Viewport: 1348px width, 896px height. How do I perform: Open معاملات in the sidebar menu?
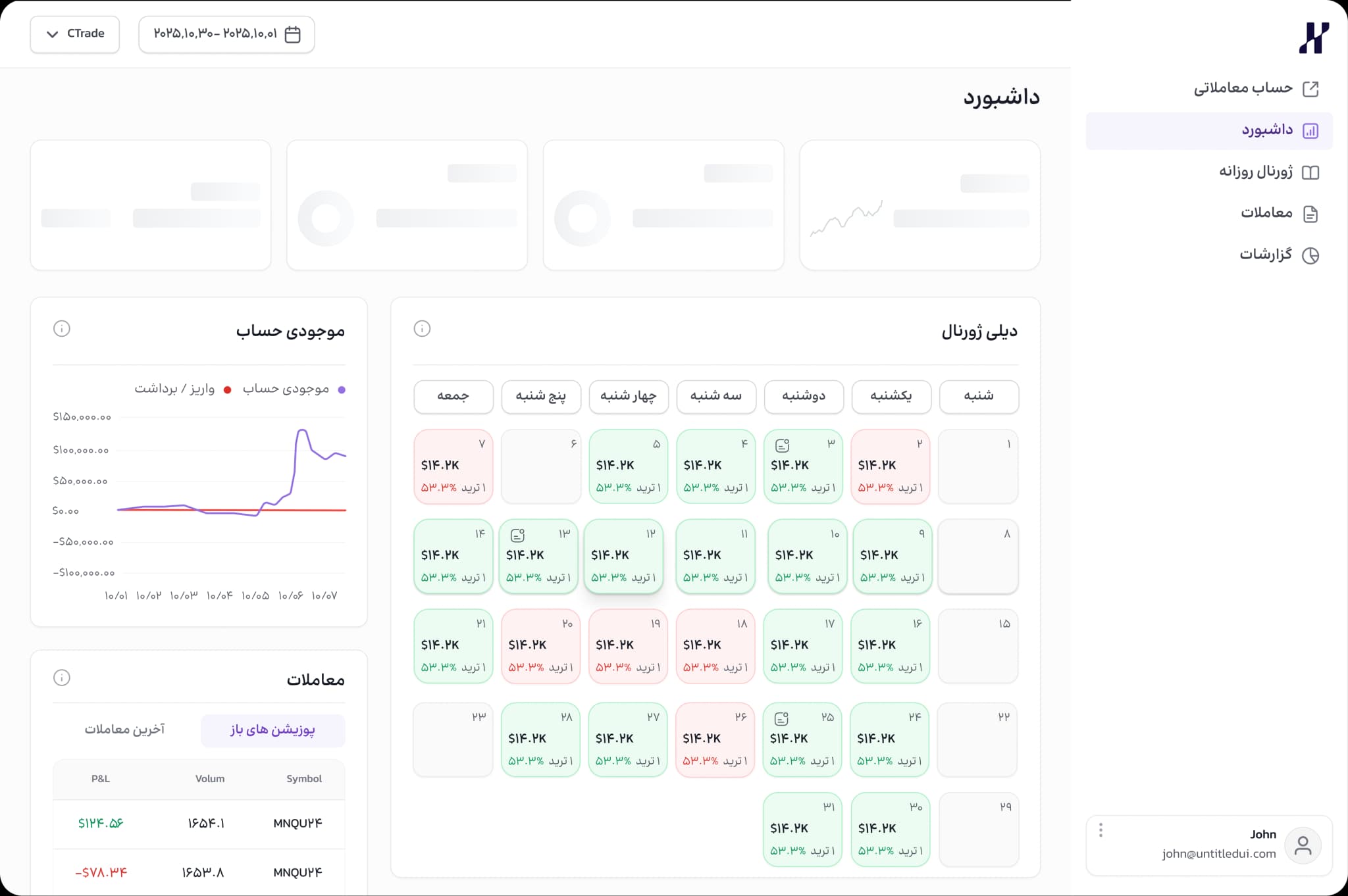pyautogui.click(x=1266, y=213)
